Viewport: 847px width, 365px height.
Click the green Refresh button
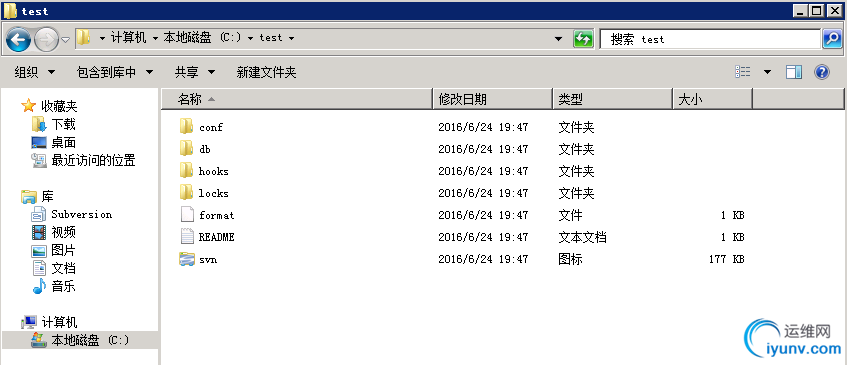pyautogui.click(x=583, y=39)
